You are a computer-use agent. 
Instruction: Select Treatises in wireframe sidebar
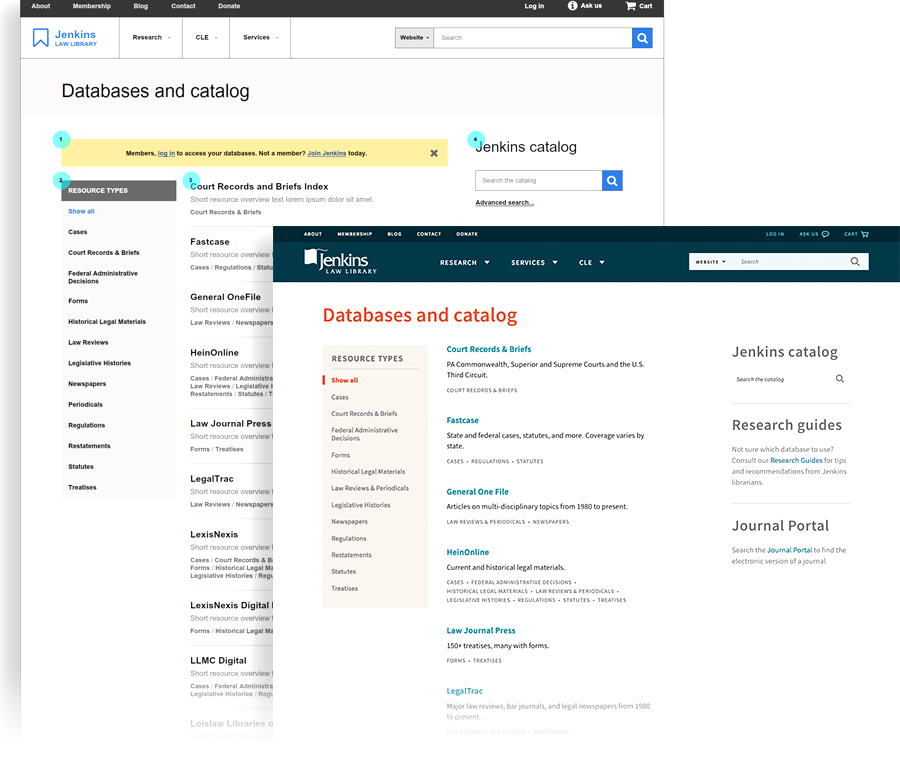click(x=82, y=487)
